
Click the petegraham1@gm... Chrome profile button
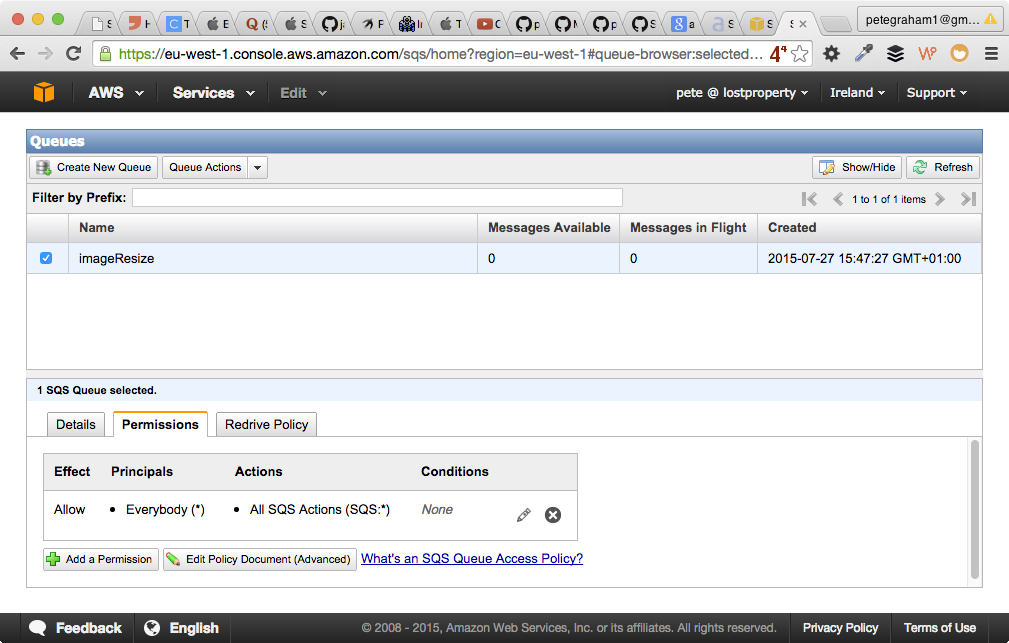930,19
